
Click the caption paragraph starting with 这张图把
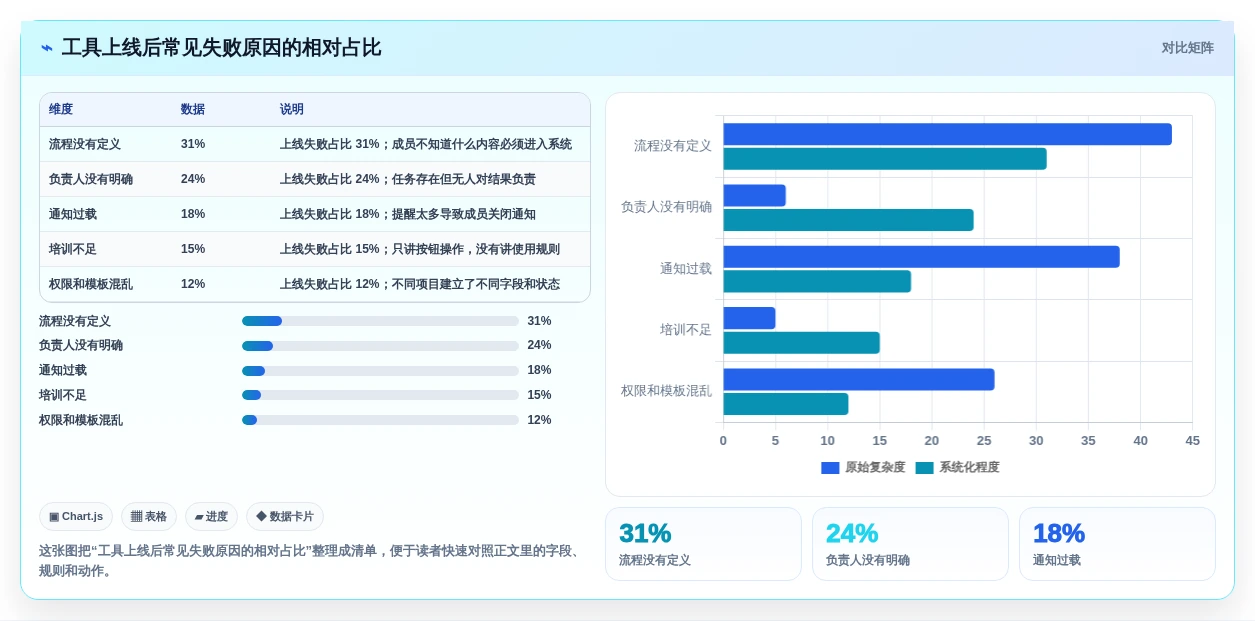[311, 561]
